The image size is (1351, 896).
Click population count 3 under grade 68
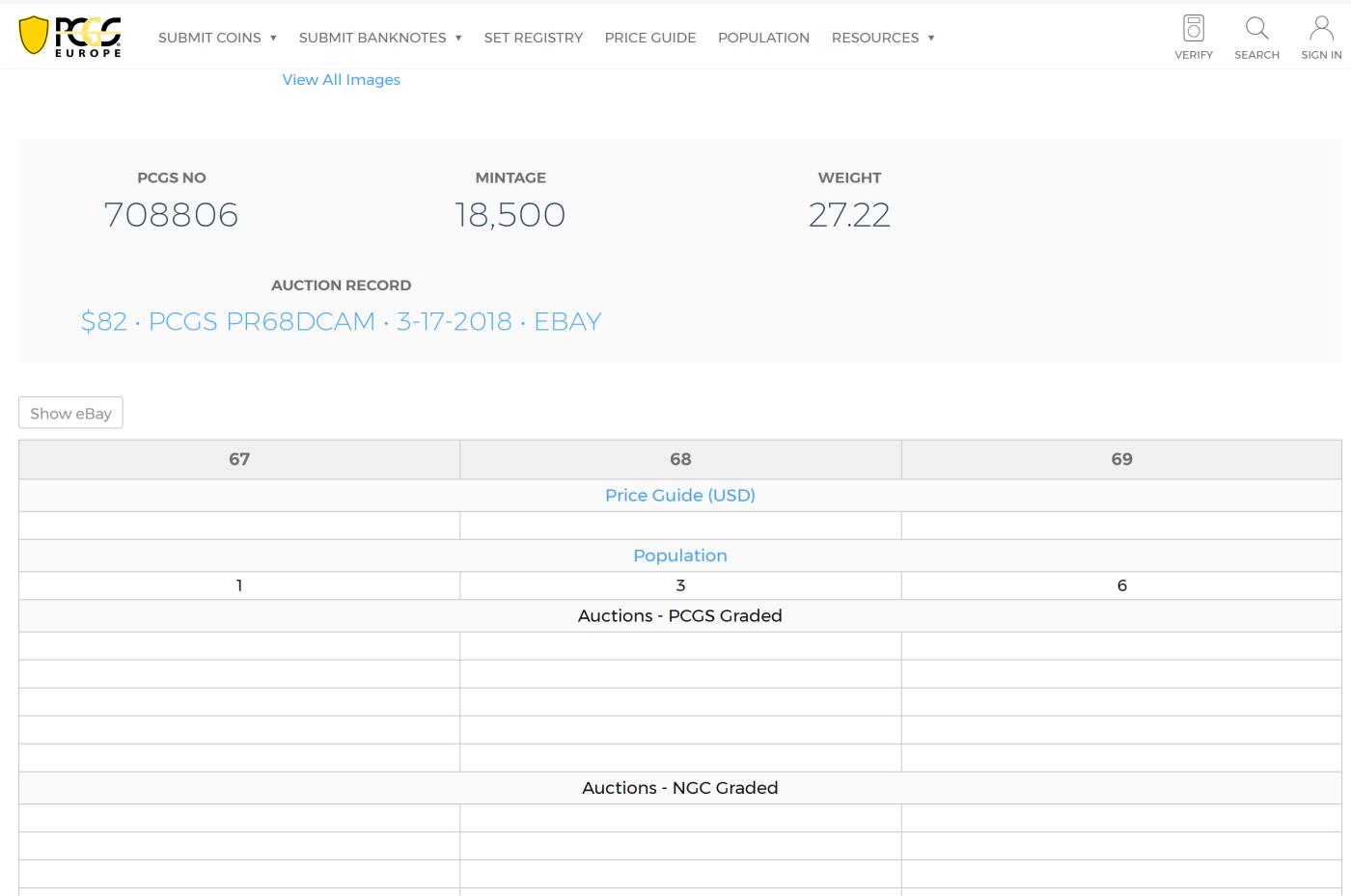[x=680, y=585]
